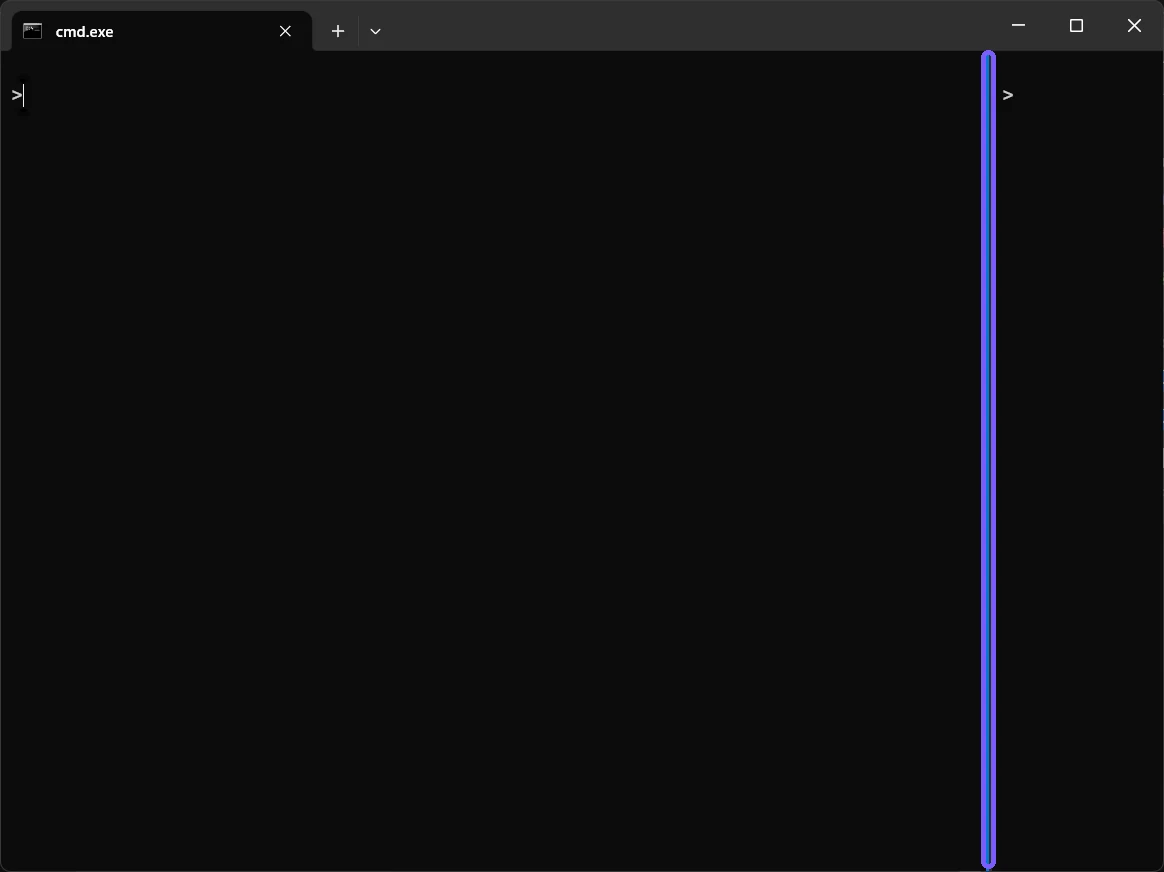Image resolution: width=1164 pixels, height=872 pixels.
Task: Focus the right terminal pane prompt
Action: (1007, 95)
